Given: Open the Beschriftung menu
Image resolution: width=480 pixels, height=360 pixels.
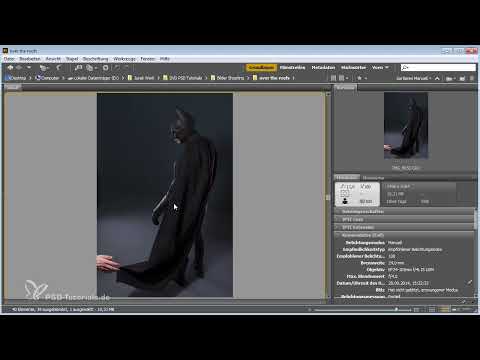Looking at the screenshot, I should [95, 59].
